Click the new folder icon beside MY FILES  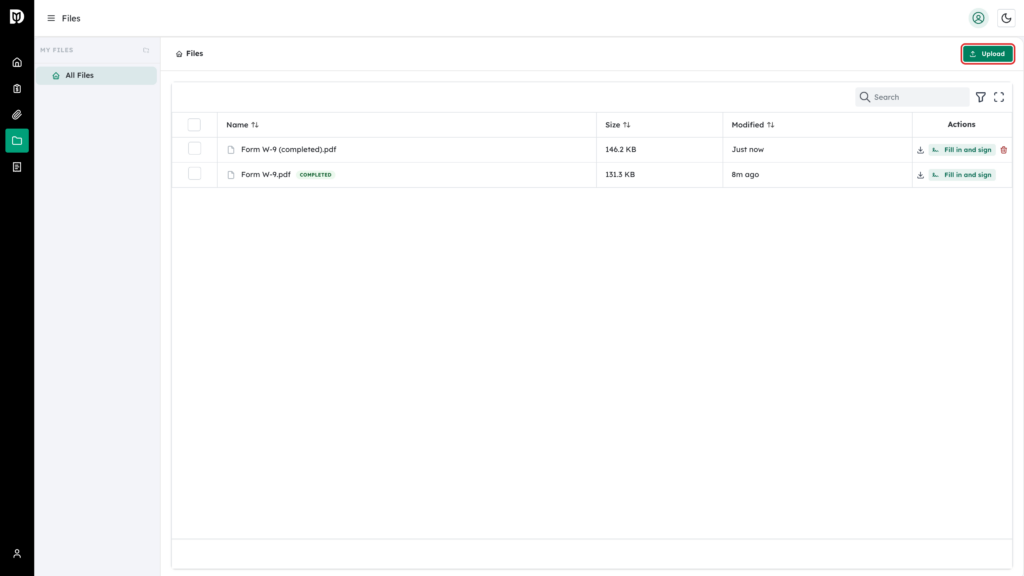click(146, 50)
